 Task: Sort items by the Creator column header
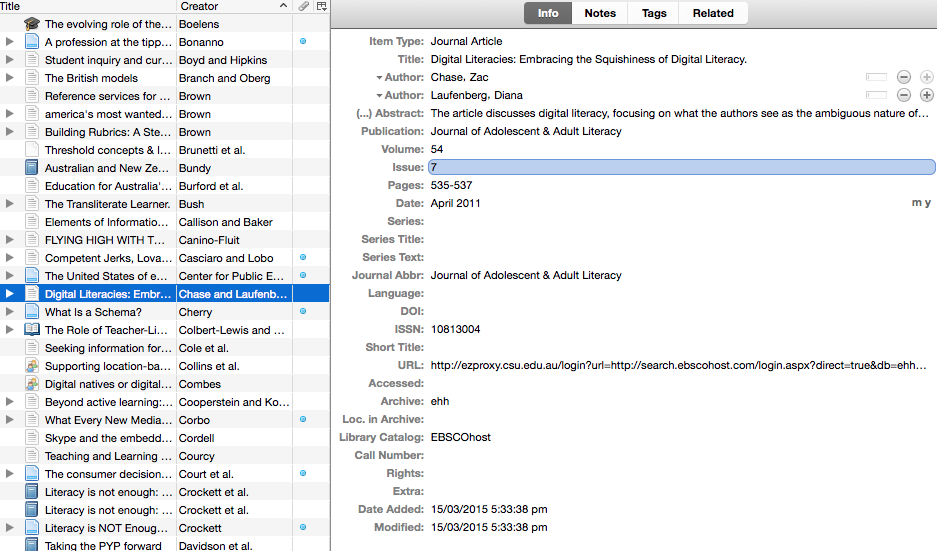point(230,6)
